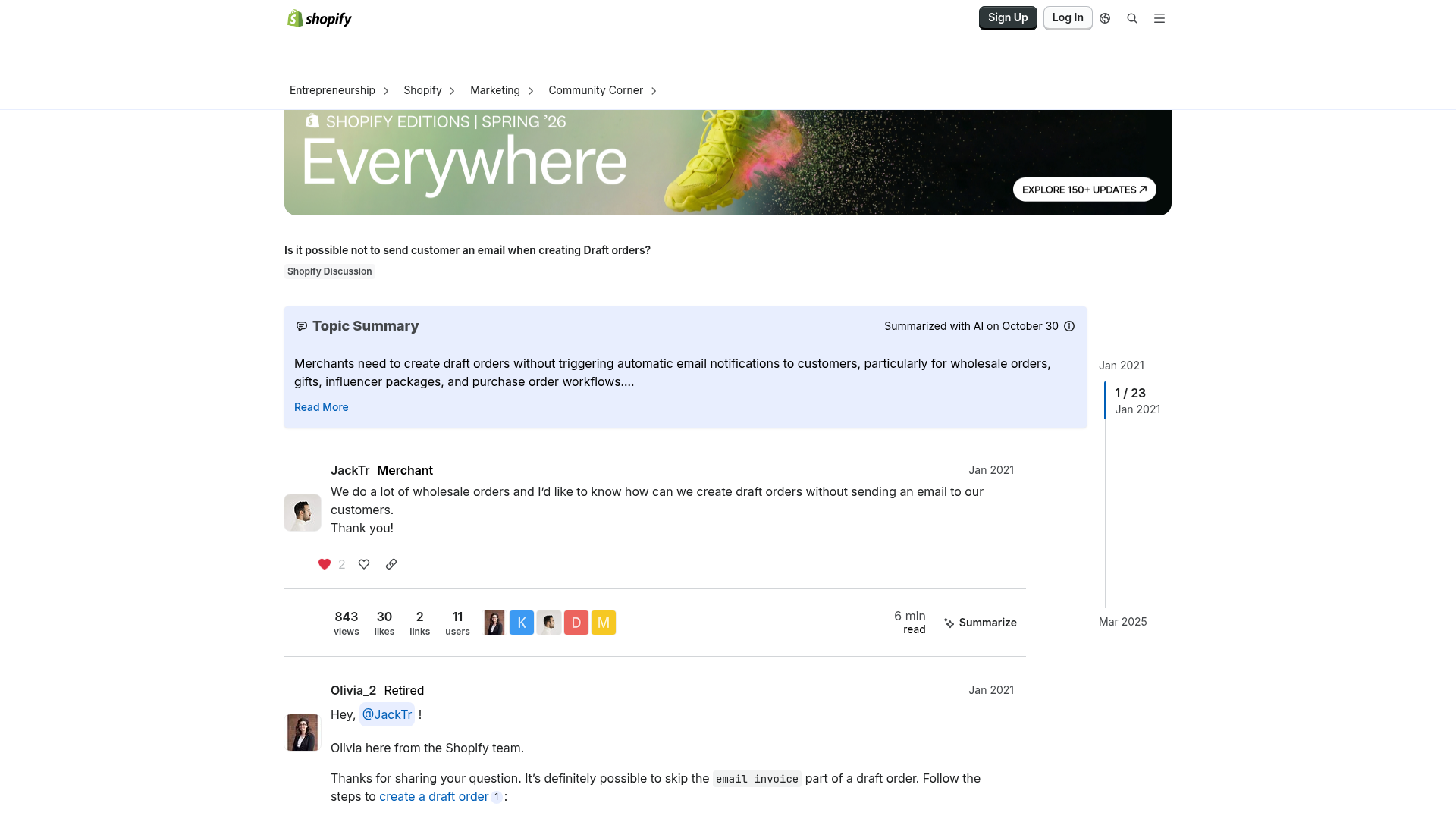Click the Shopify Editions Everywhere banner
1456x819 pixels.
[728, 162]
